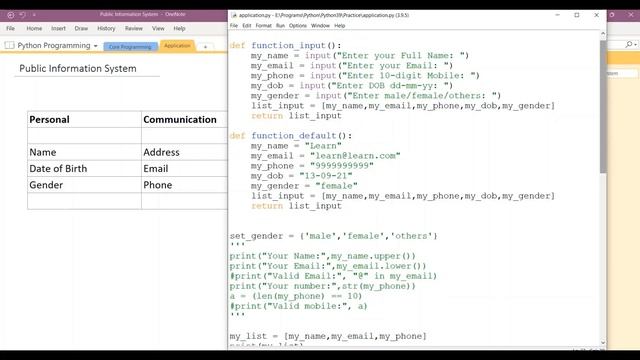640x360 pixels.
Task: Open Run menu in IDLE editor
Action: point(280,26)
